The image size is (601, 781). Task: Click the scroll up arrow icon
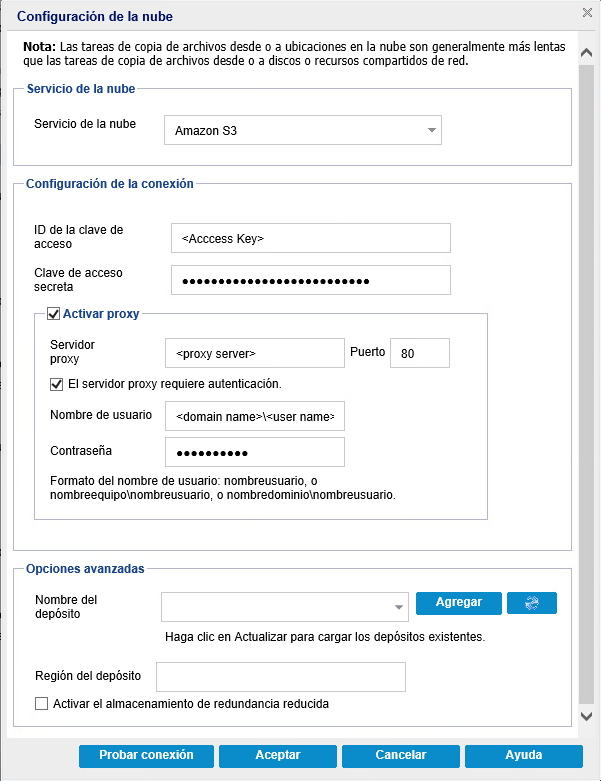click(x=587, y=52)
